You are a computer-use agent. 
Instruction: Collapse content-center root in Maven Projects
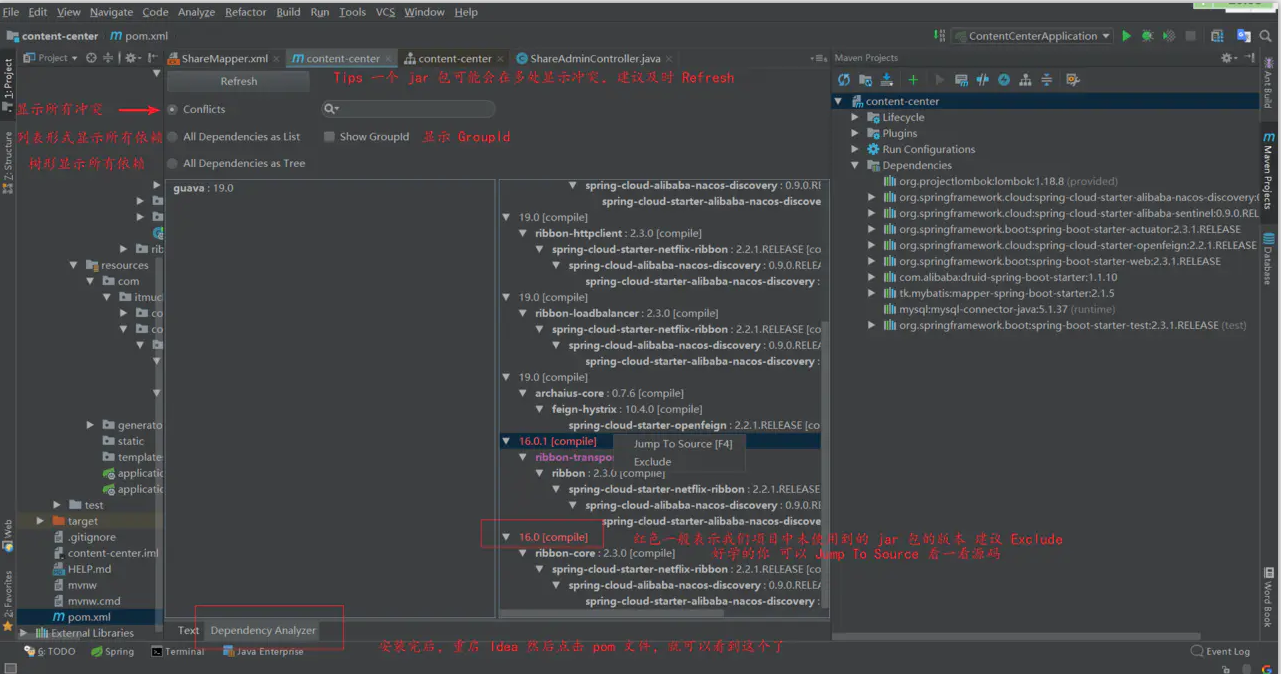pyautogui.click(x=839, y=101)
